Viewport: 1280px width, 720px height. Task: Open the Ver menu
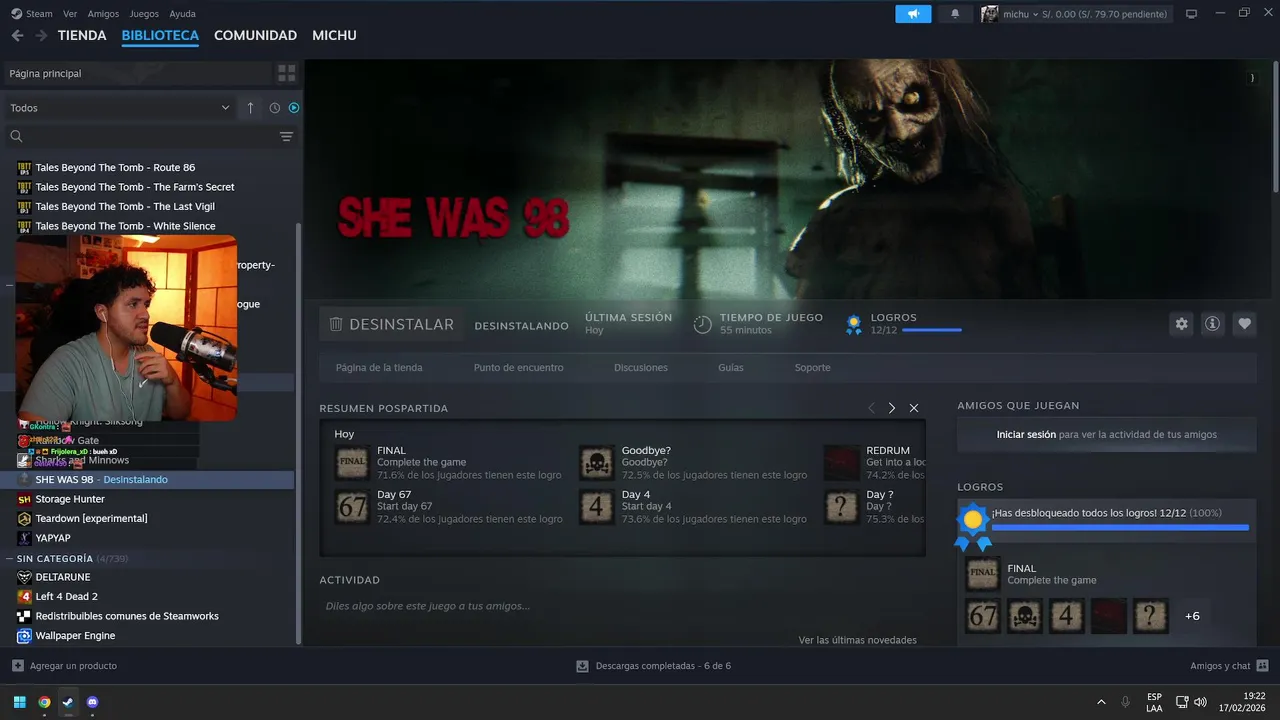tap(70, 14)
